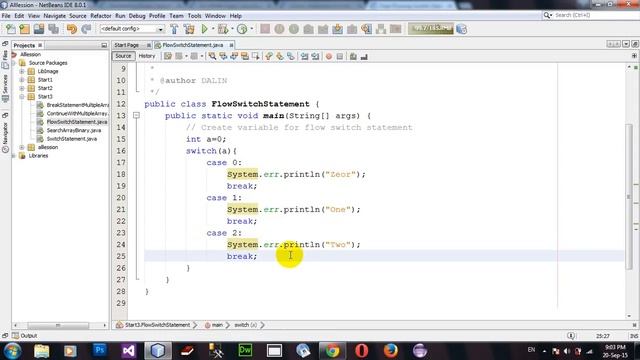Open the Tools menu
The width and height of the screenshot is (640, 360).
pos(194,16)
